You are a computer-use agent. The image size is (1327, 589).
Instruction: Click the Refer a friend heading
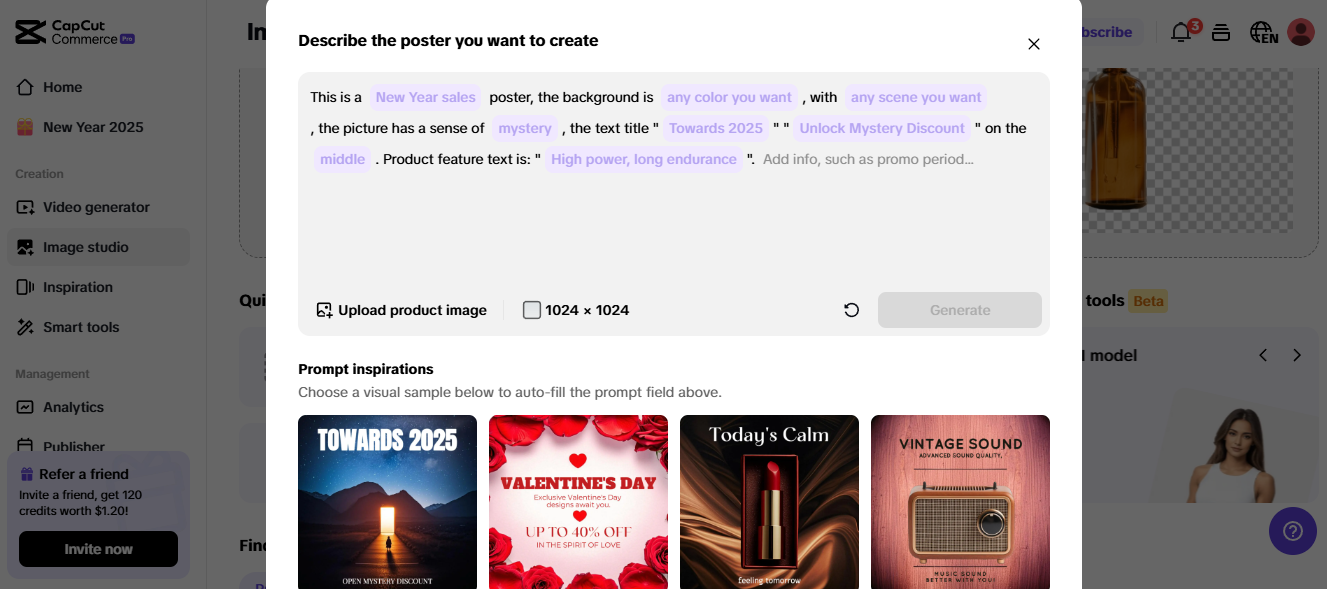[84, 474]
